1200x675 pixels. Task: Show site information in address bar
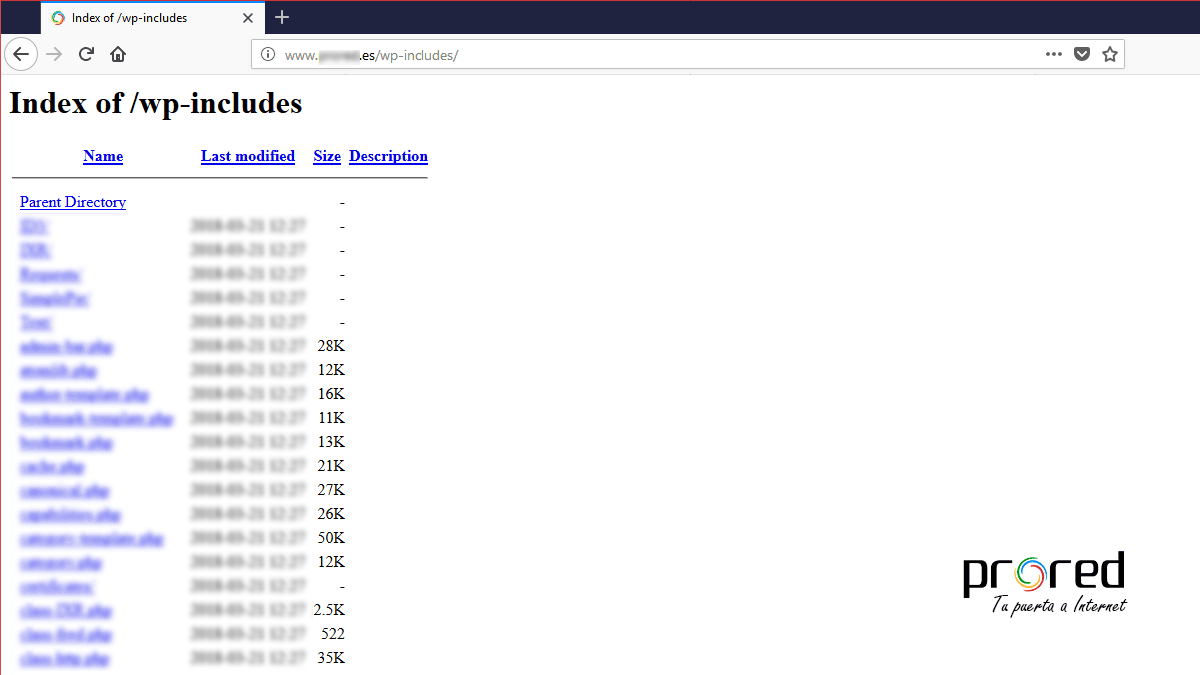click(267, 55)
